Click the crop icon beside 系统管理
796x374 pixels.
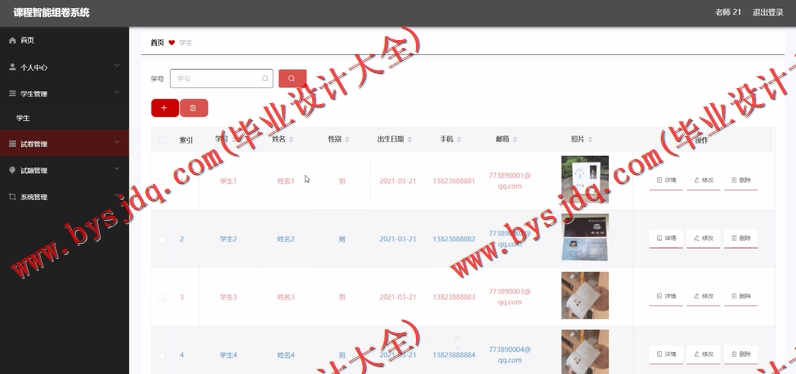(13, 197)
